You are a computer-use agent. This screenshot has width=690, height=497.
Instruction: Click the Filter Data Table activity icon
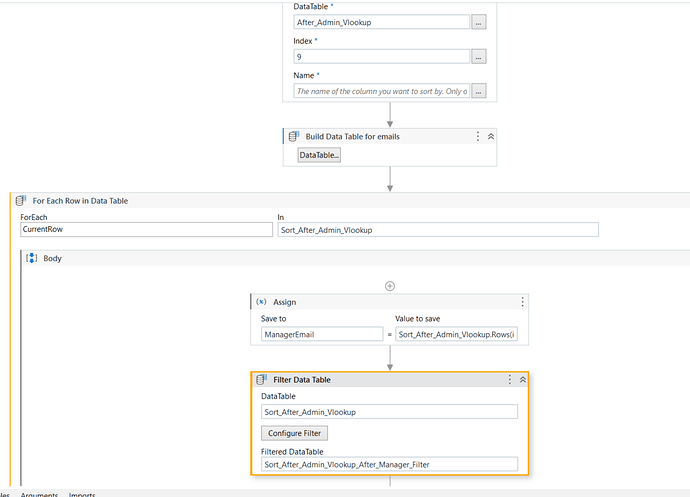261,379
